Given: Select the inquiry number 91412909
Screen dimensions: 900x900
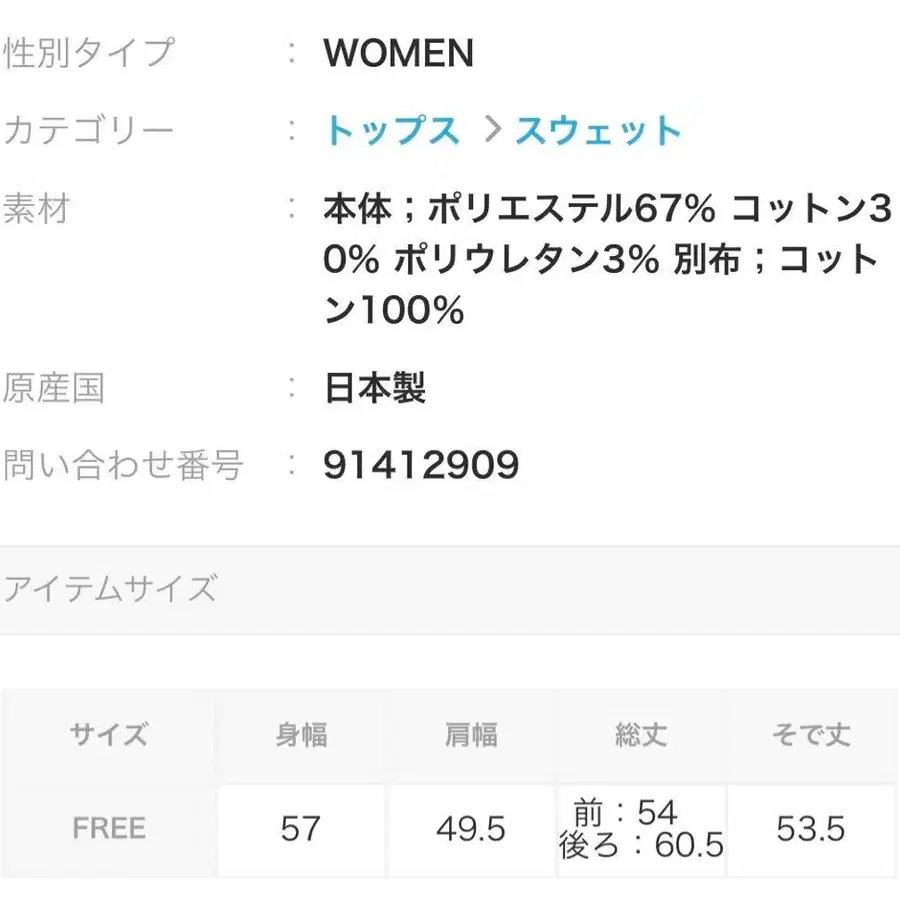Looking at the screenshot, I should [421, 465].
